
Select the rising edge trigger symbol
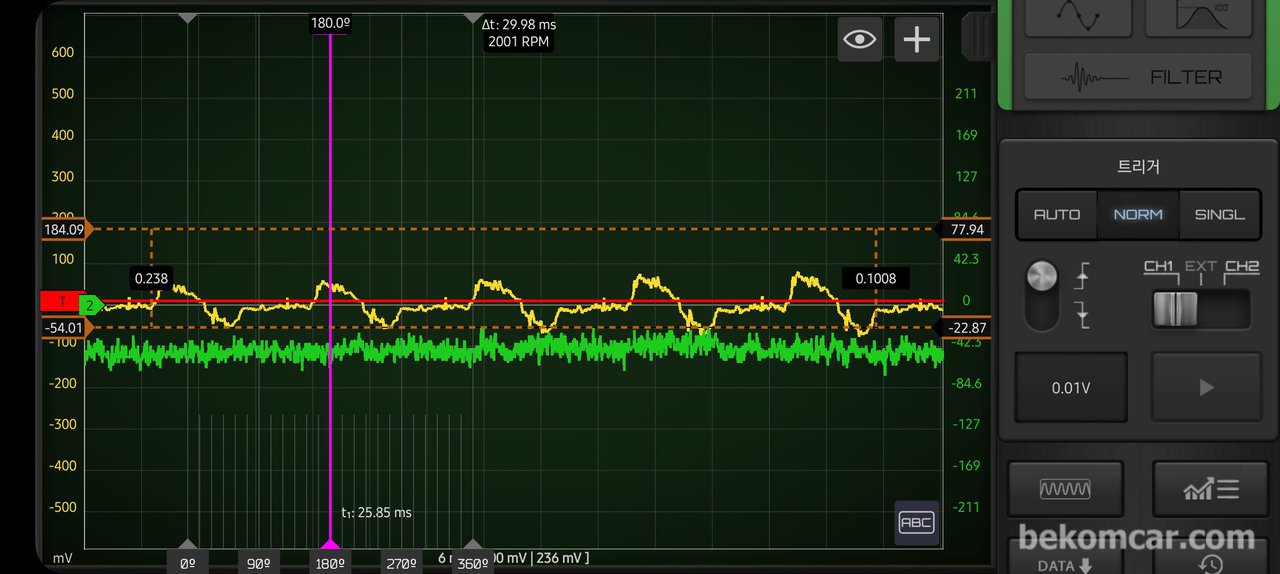pyautogui.click(x=1082, y=276)
